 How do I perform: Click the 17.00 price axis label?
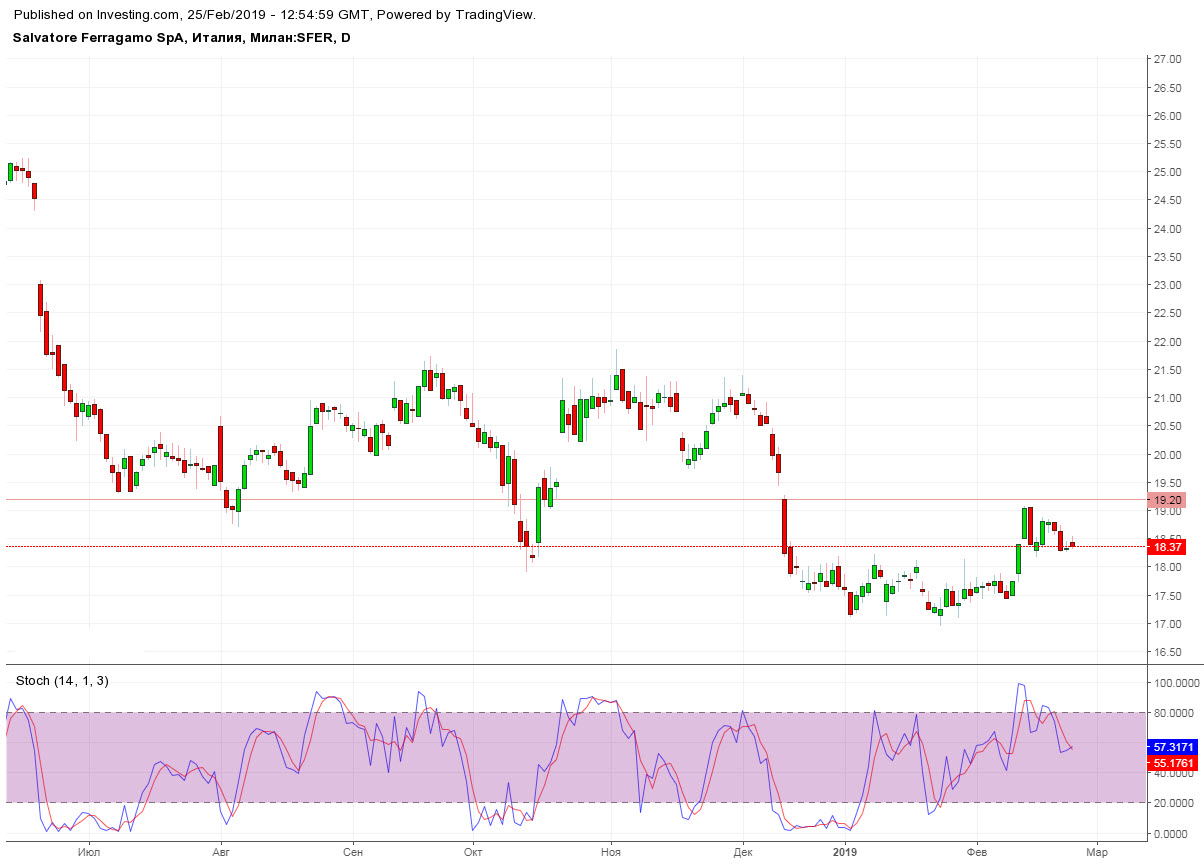point(1168,625)
